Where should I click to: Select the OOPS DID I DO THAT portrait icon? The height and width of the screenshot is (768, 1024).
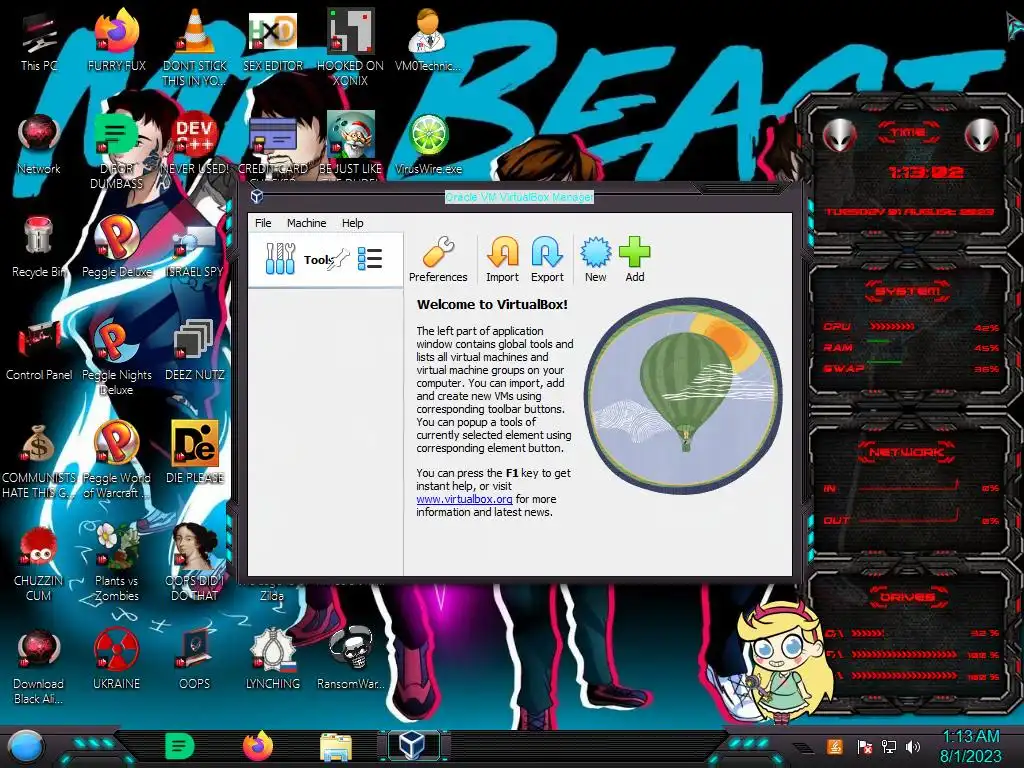pyautogui.click(x=195, y=563)
